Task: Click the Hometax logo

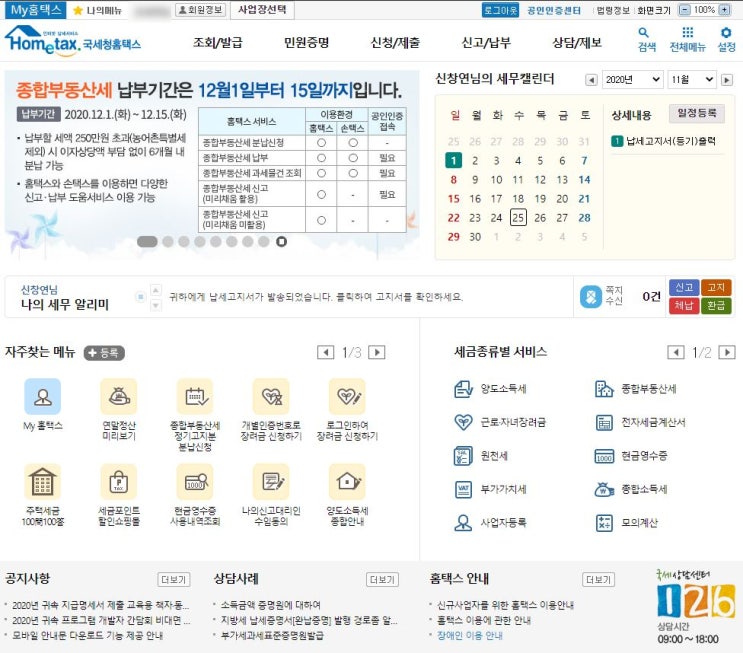Action: [x=72, y=41]
